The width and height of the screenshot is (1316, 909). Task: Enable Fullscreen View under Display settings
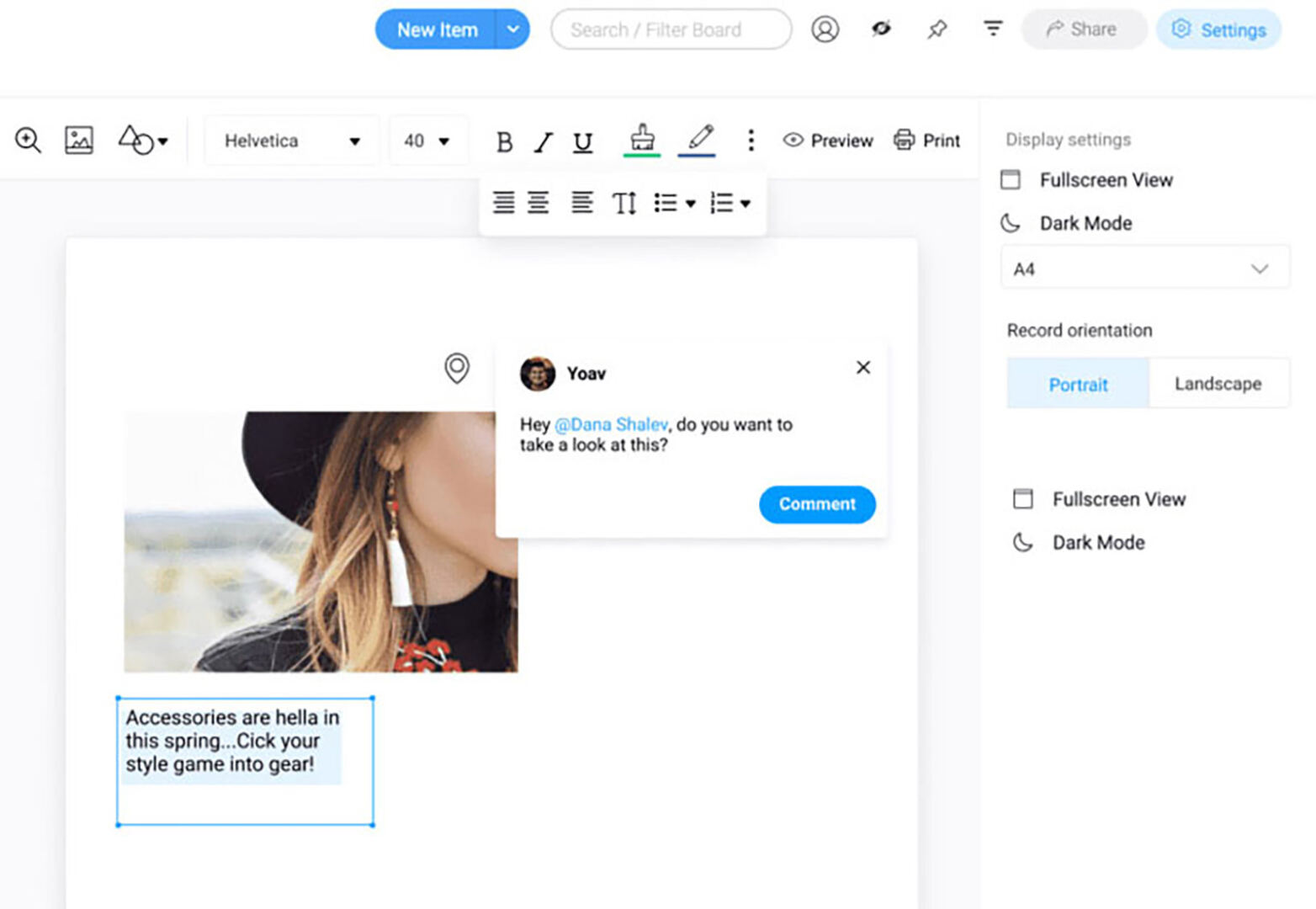[x=1105, y=180]
